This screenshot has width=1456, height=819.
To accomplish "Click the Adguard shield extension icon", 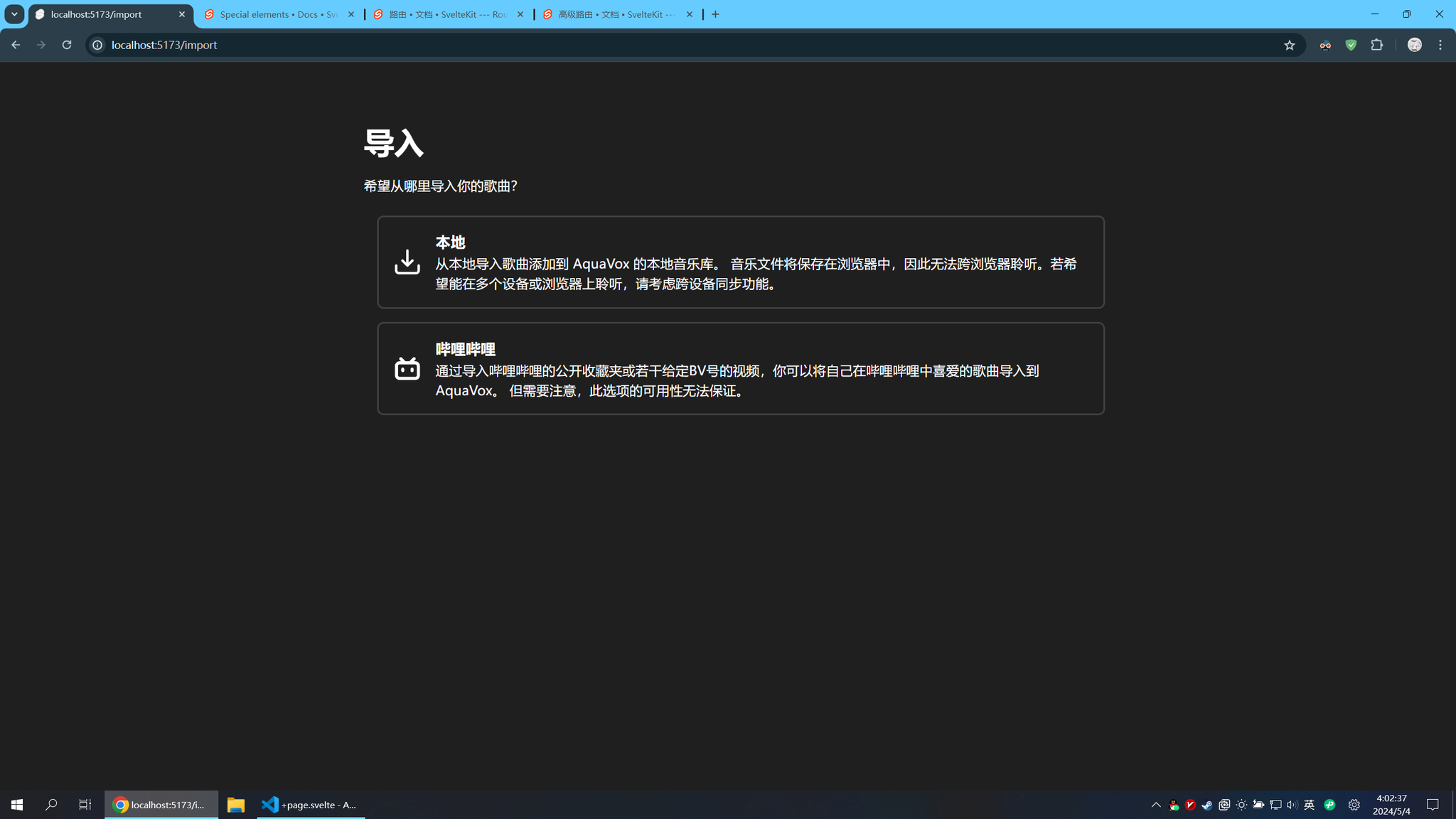I will (x=1350, y=45).
